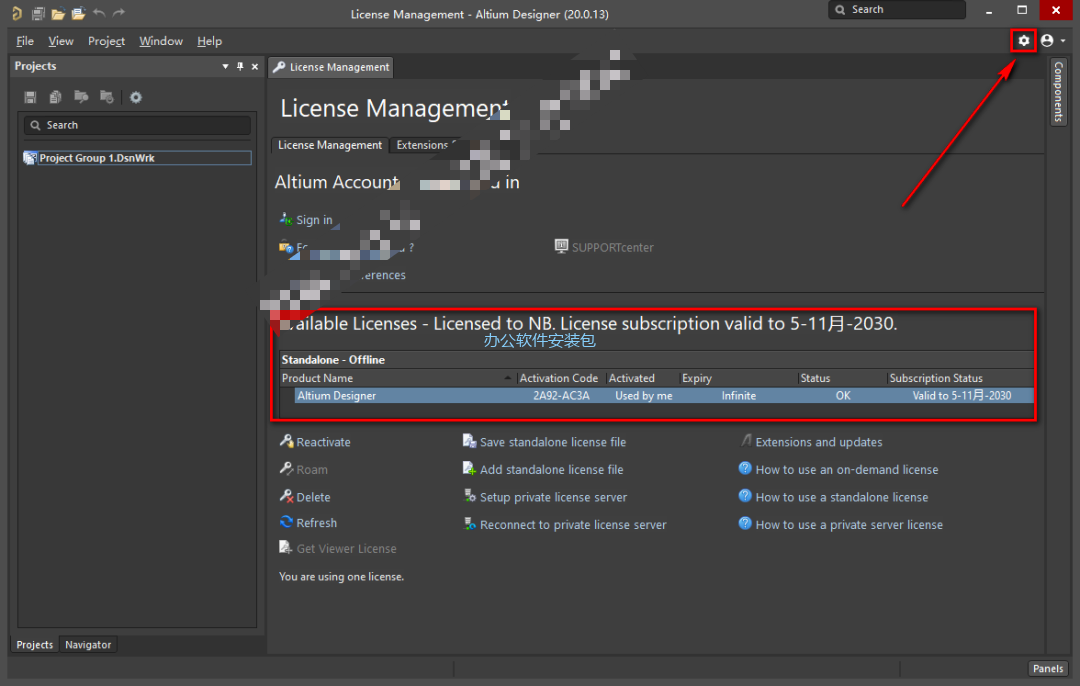Click the Add standalone license file icon
The height and width of the screenshot is (686, 1080).
tap(470, 469)
